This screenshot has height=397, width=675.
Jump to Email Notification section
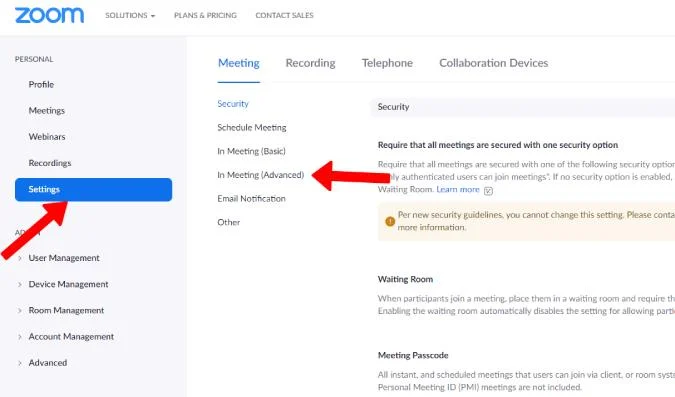(251, 198)
